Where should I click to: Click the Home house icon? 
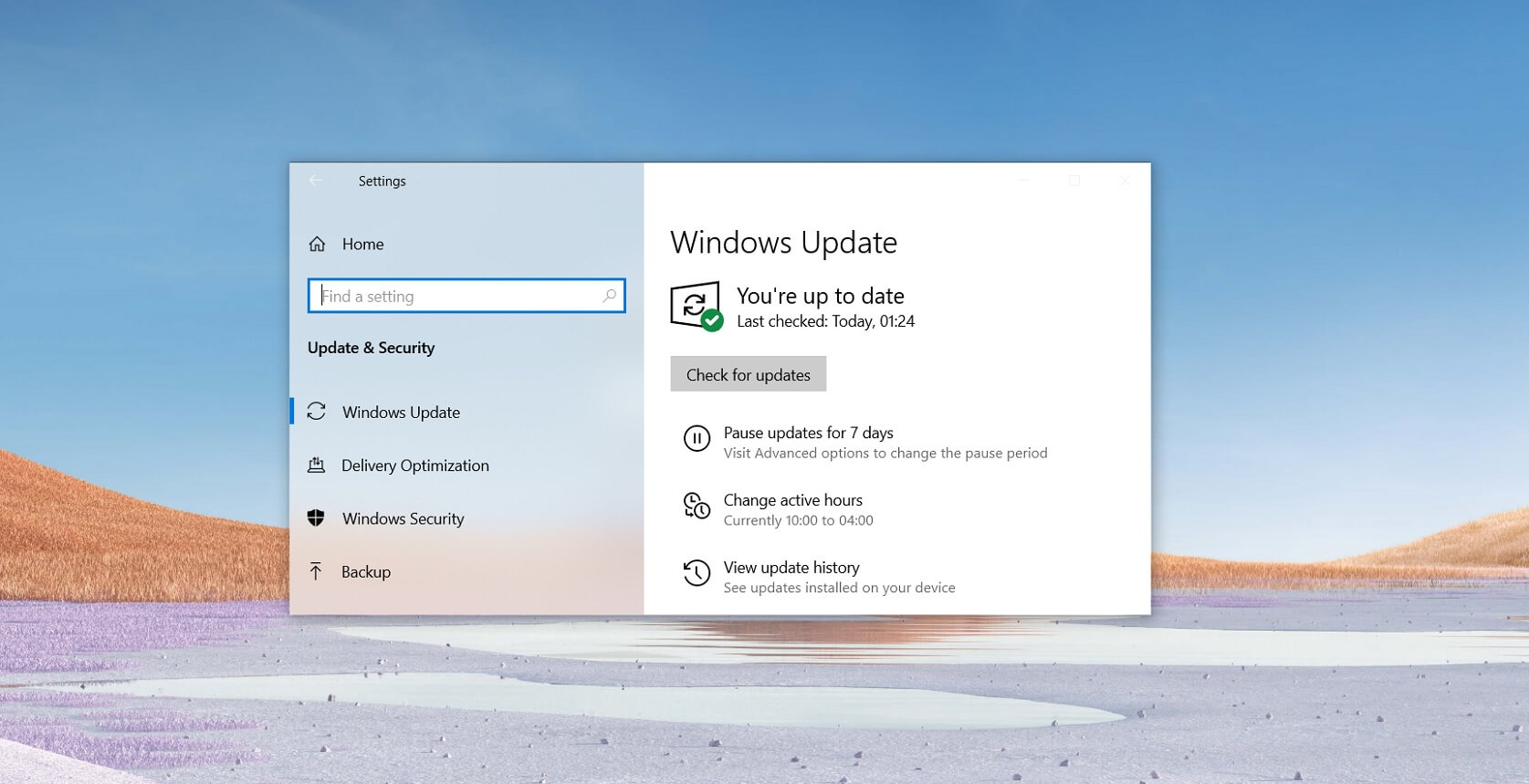pyautogui.click(x=317, y=244)
